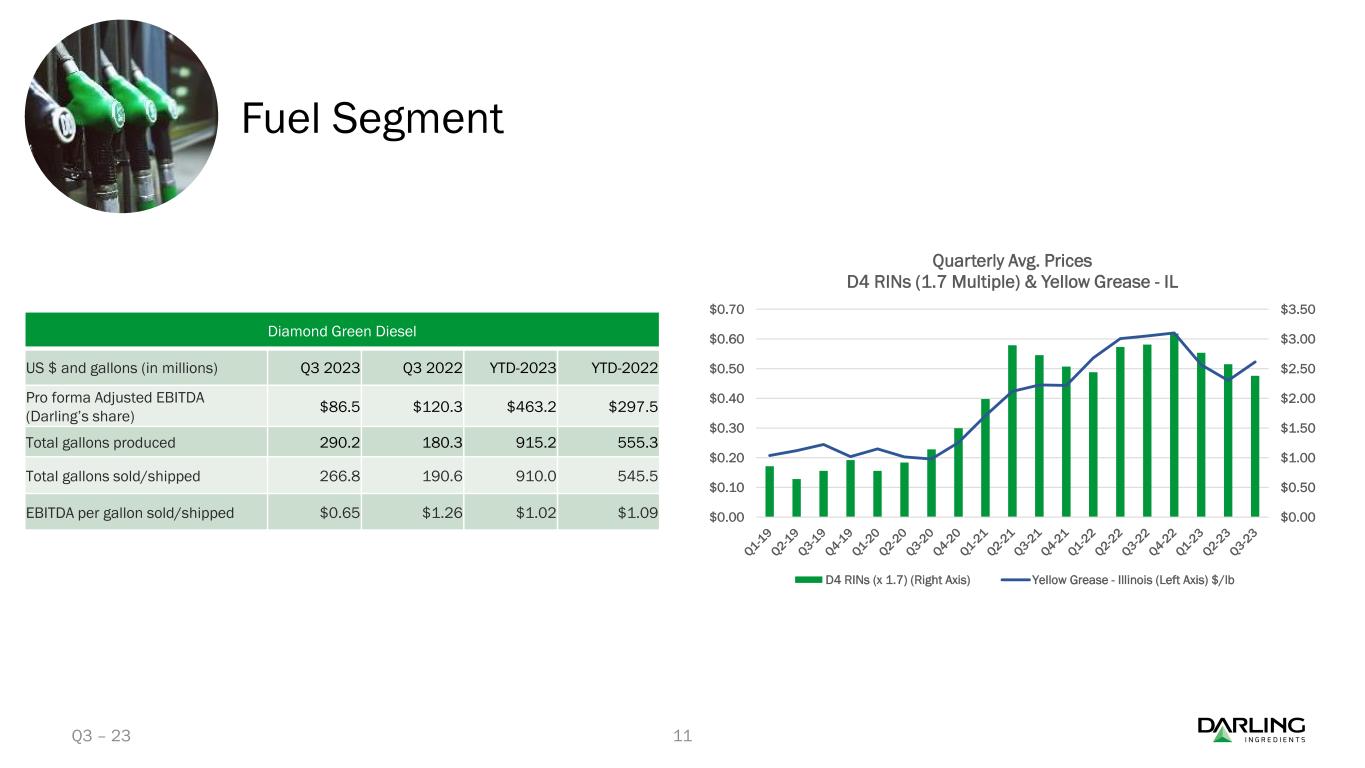This screenshot has height=768, width=1365.
Task: Click the $0.70 left axis label
Action: [727, 309]
